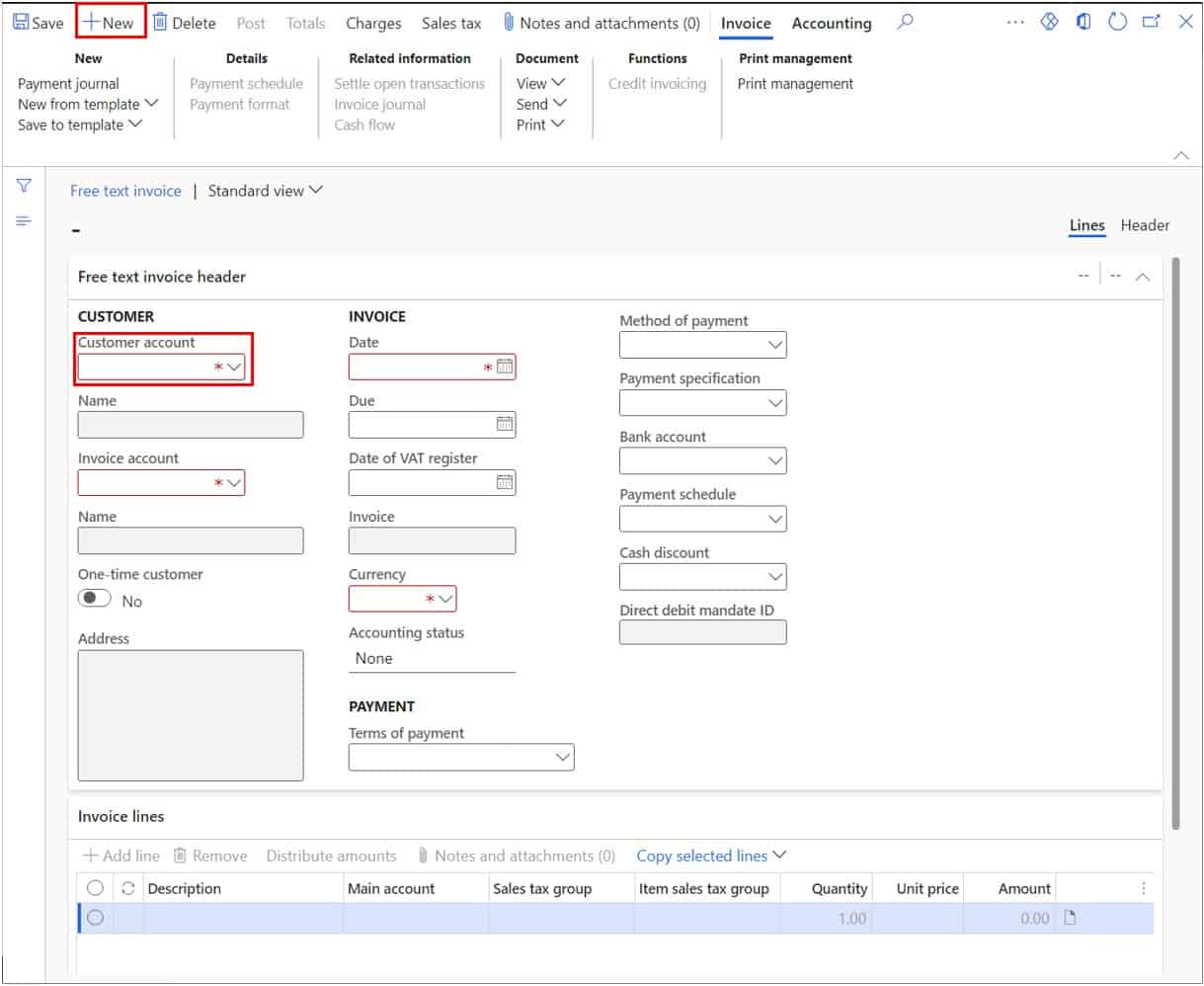
Task: Open the Customer account dropdown
Action: point(233,365)
